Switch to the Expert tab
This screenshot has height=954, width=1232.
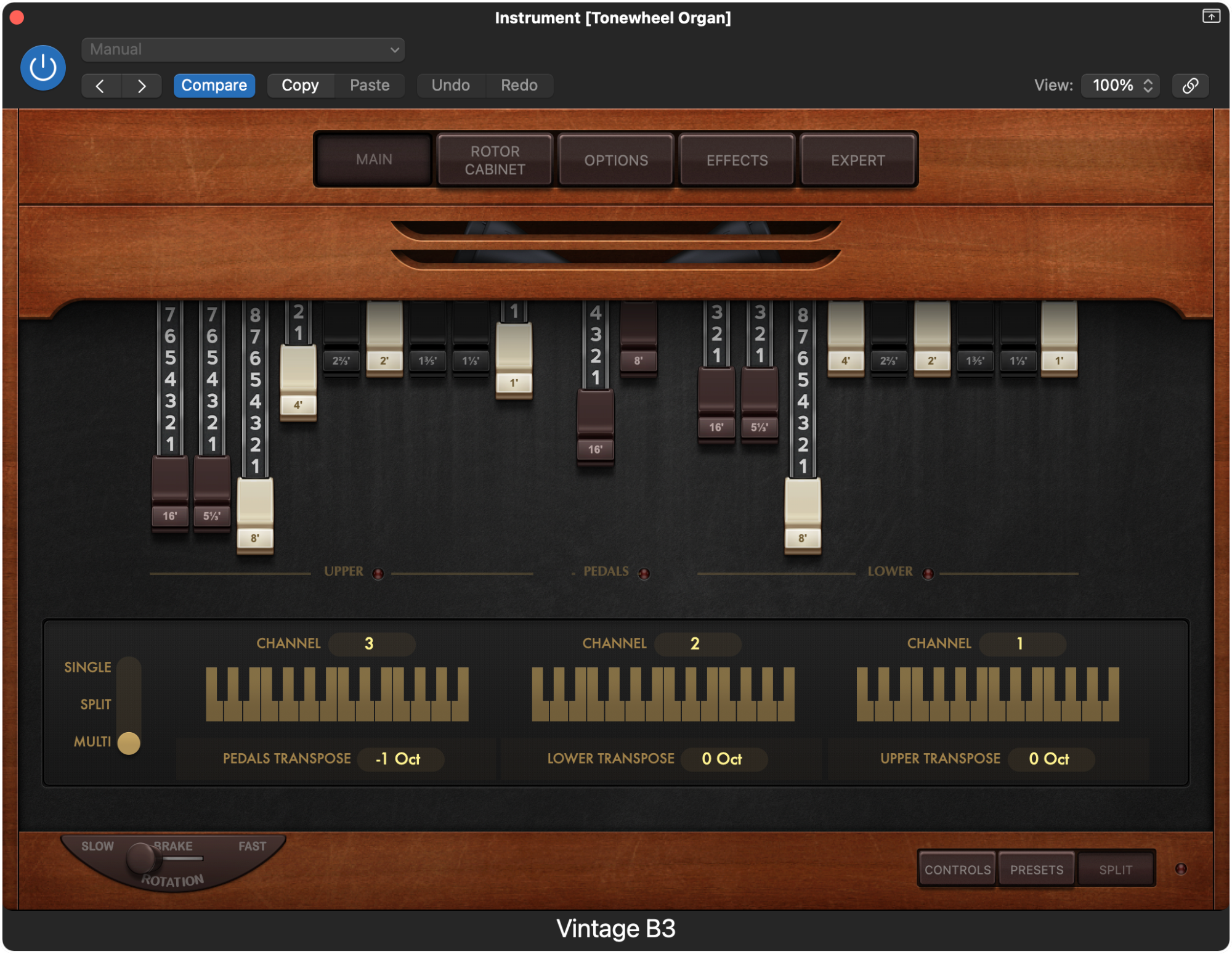click(x=857, y=160)
